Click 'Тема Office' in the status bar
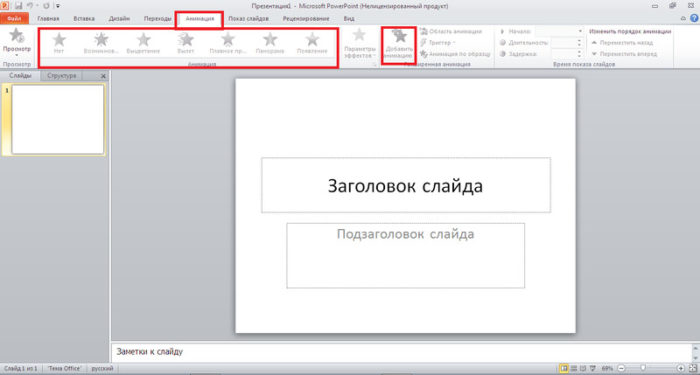700x375 pixels. pos(64,369)
